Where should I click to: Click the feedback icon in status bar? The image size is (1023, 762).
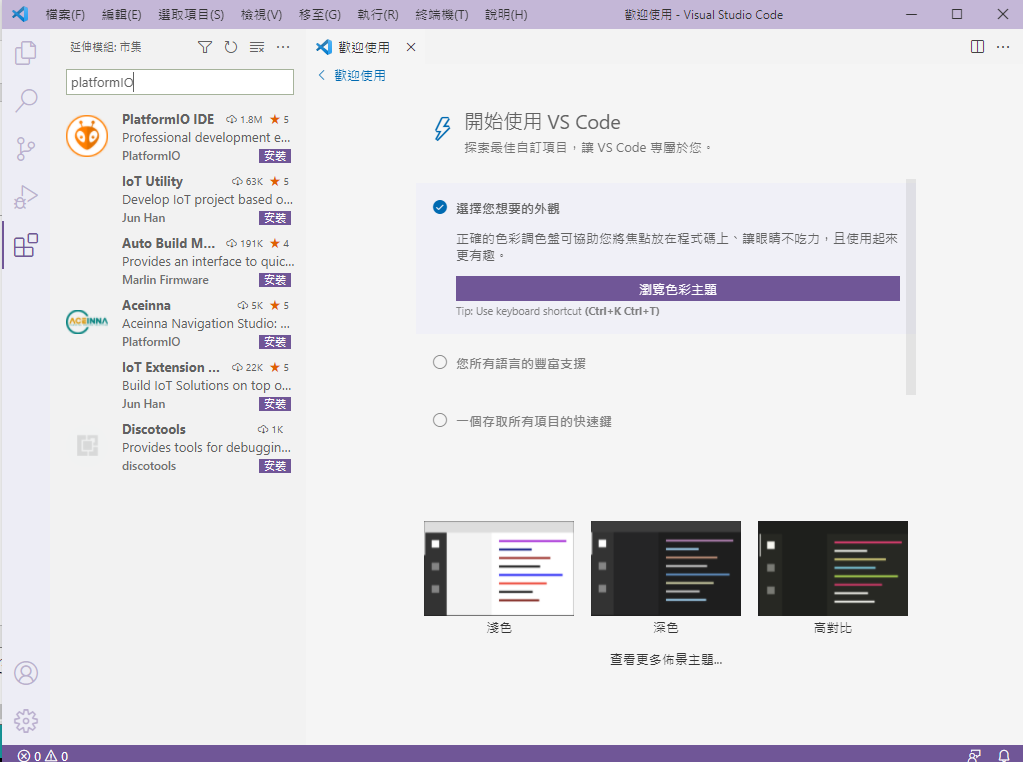pos(974,755)
